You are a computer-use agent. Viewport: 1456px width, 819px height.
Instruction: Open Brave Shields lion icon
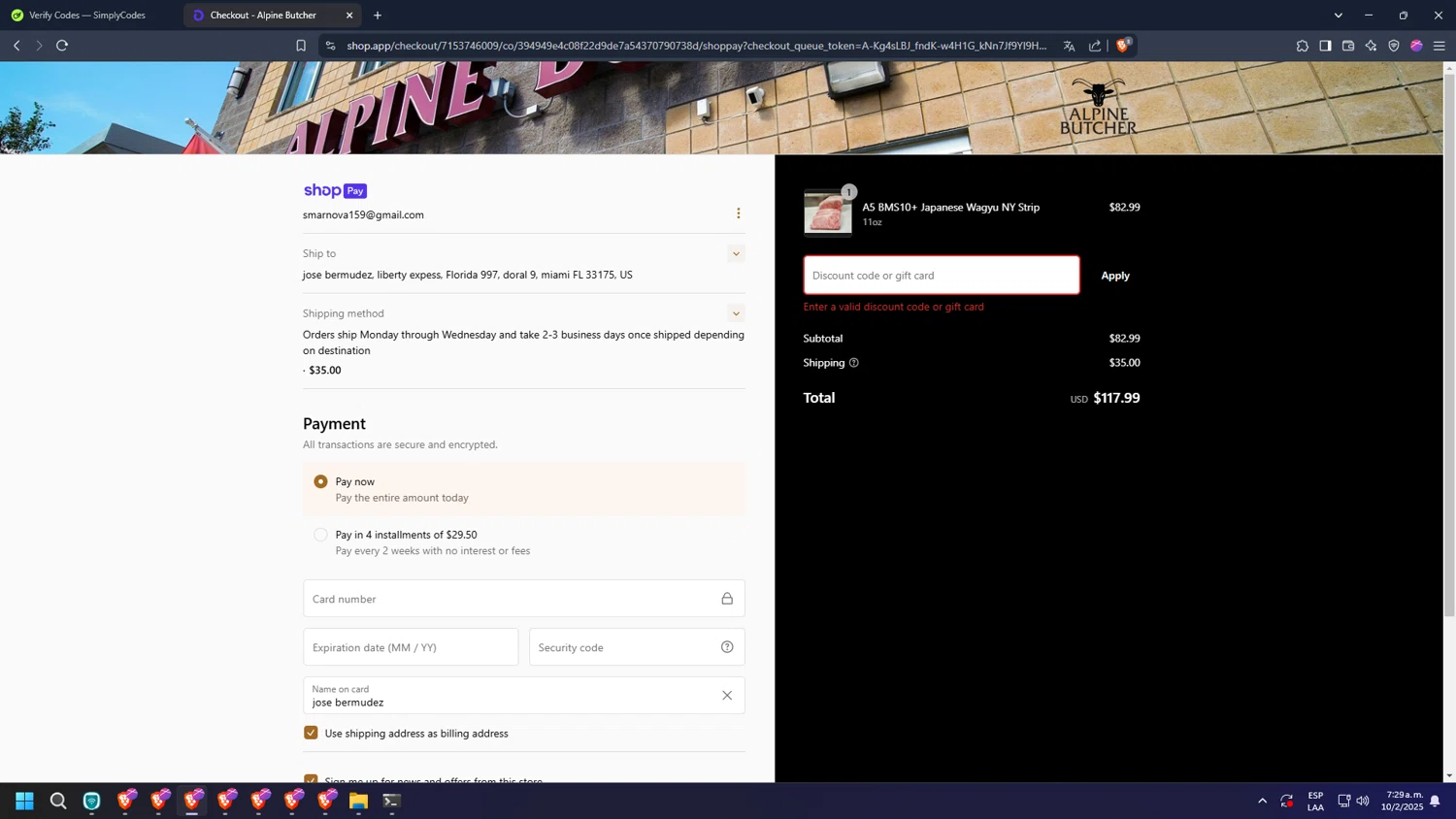coord(1123,45)
